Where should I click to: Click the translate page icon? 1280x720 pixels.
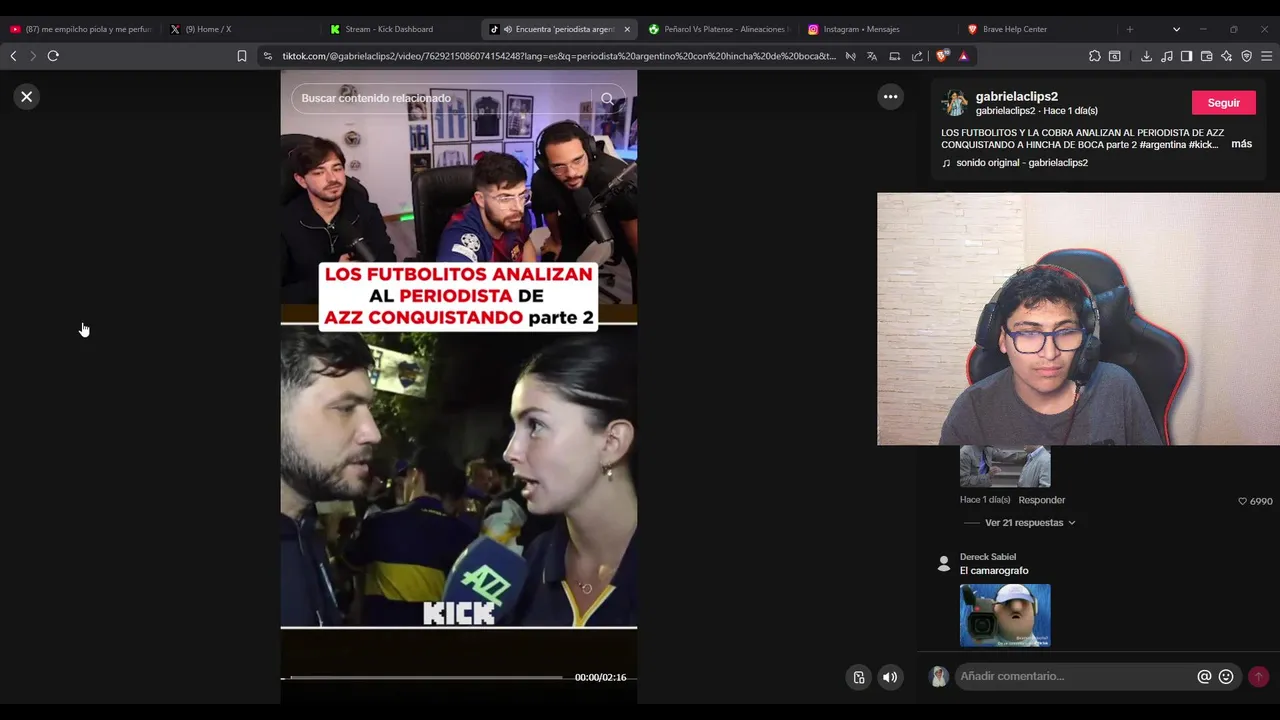coord(872,56)
